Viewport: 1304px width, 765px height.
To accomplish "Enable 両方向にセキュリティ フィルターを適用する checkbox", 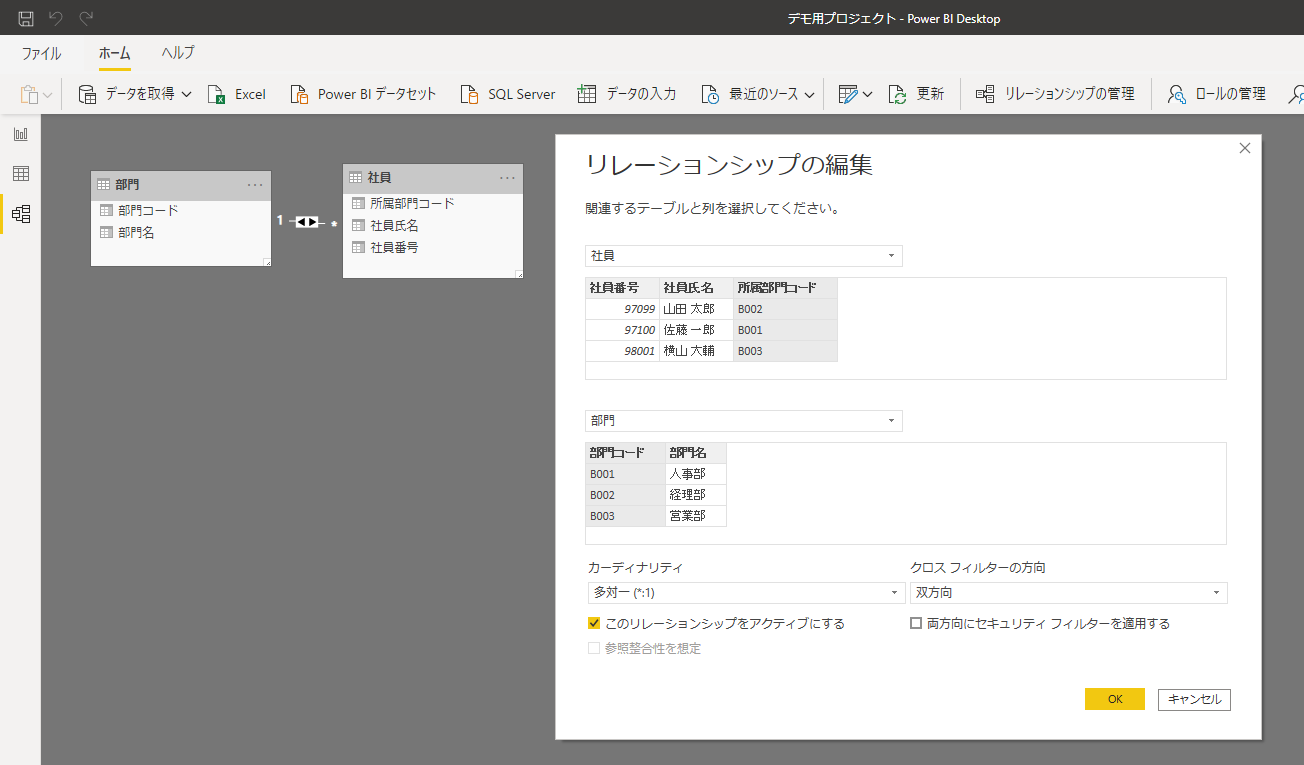I will pyautogui.click(x=916, y=623).
